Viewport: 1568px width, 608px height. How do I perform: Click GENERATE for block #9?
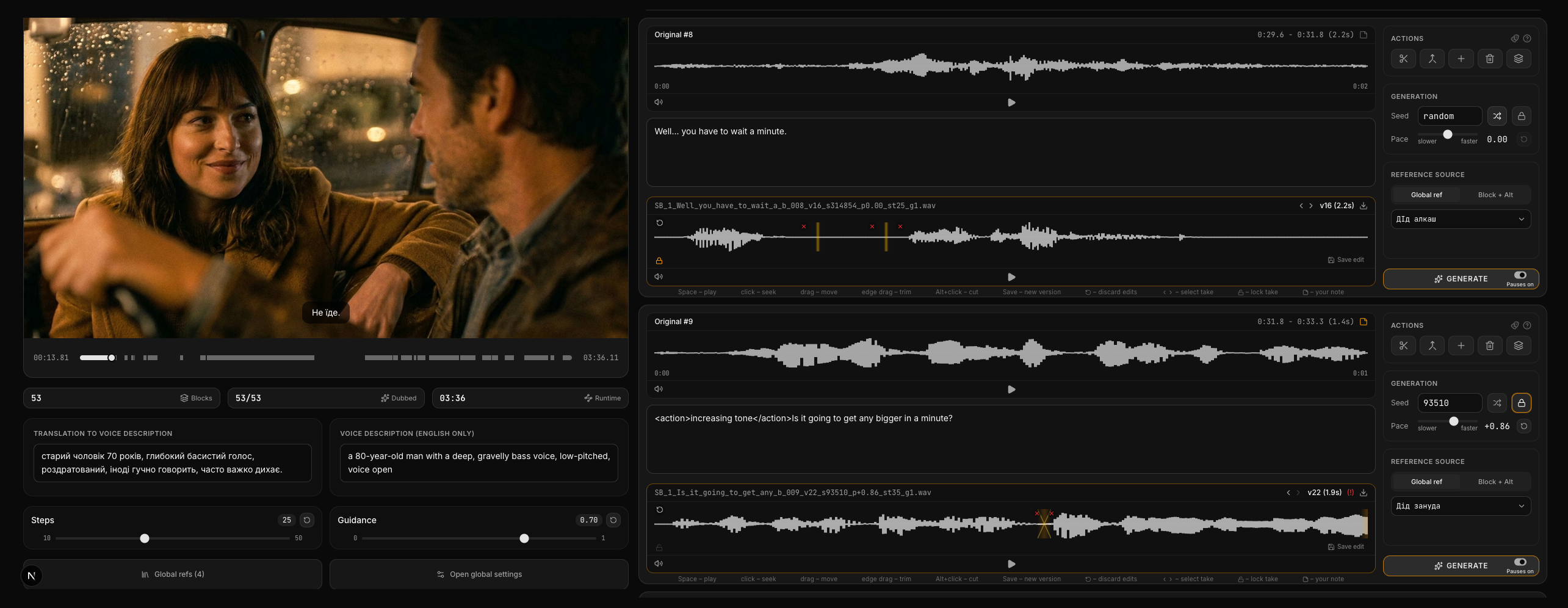[1461, 566]
